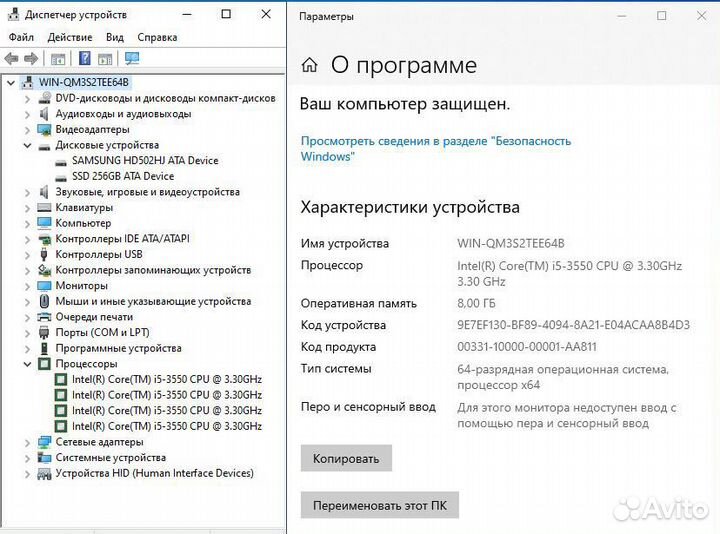720x534 pixels.
Task: Click the Порты (COM и LPT) icon
Action: pyautogui.click(x=44, y=332)
